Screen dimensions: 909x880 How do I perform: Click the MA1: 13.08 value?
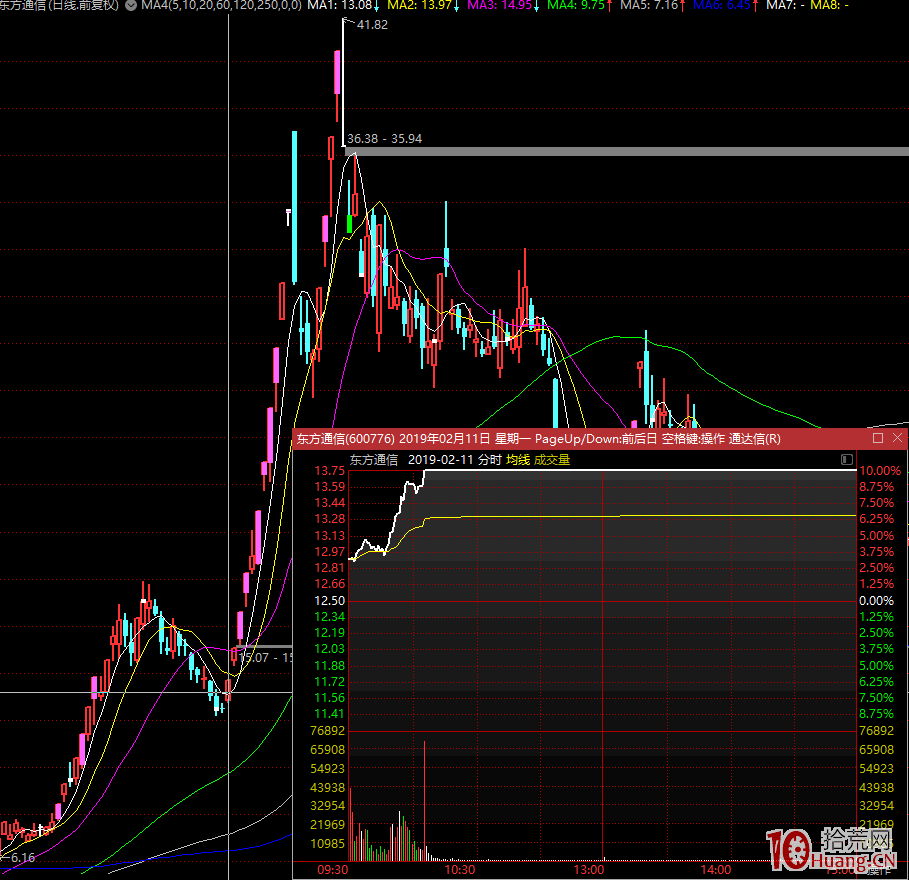[x=340, y=5]
